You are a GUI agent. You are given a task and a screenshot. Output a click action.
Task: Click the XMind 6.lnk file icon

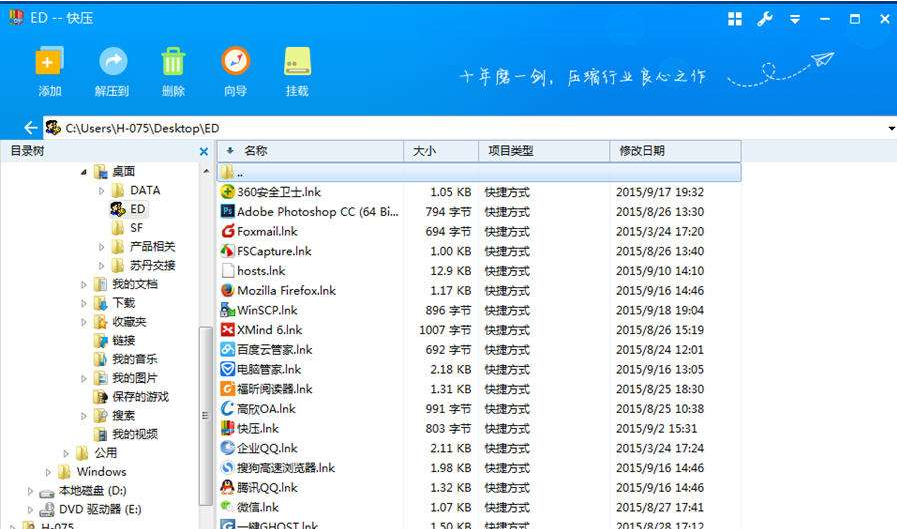228,330
